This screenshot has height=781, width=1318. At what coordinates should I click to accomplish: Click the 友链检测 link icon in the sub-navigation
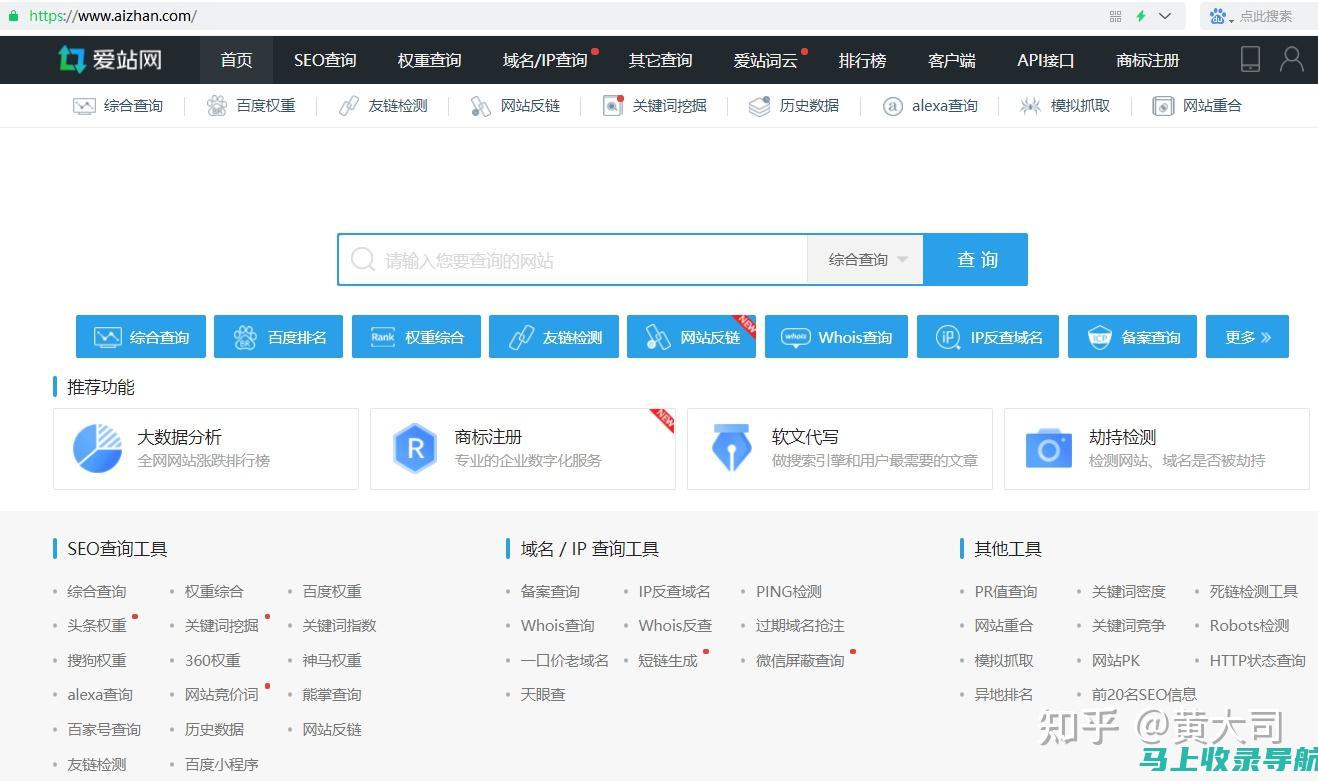(348, 106)
